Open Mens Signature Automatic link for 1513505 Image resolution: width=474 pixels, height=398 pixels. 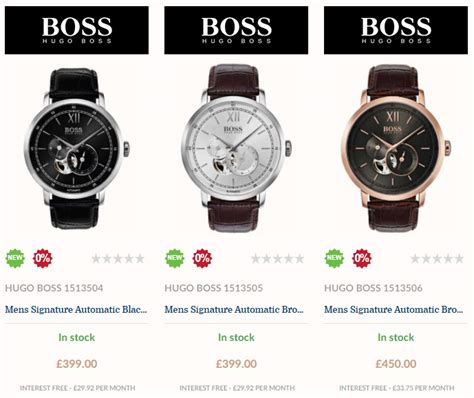click(x=234, y=310)
